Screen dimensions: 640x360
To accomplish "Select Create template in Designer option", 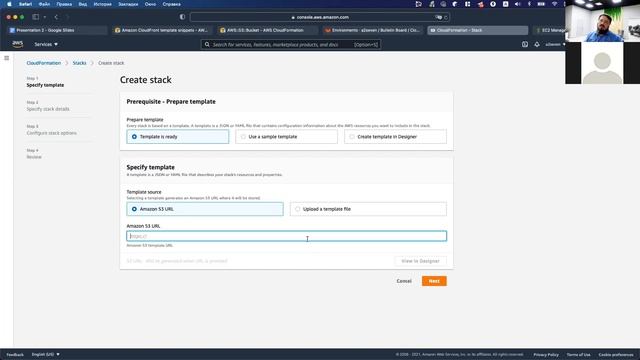I will click(395, 137).
